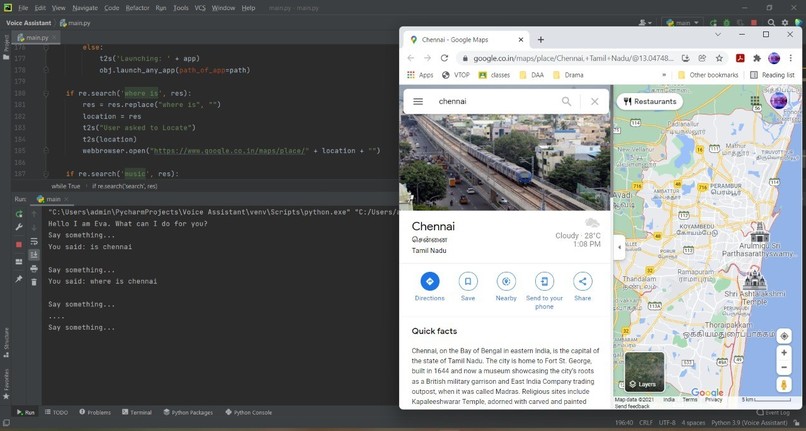
Task: Open run configuration wrench icon in Run panel
Action: [19, 227]
